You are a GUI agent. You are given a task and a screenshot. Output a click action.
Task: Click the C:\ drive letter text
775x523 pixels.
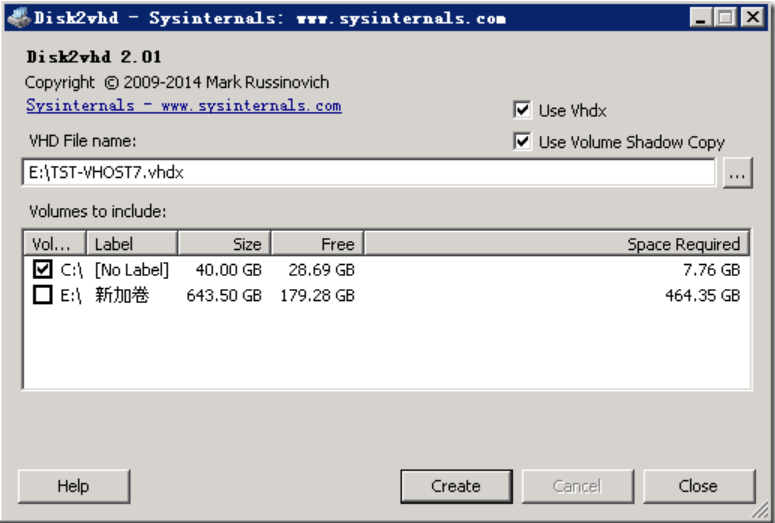(x=72, y=270)
